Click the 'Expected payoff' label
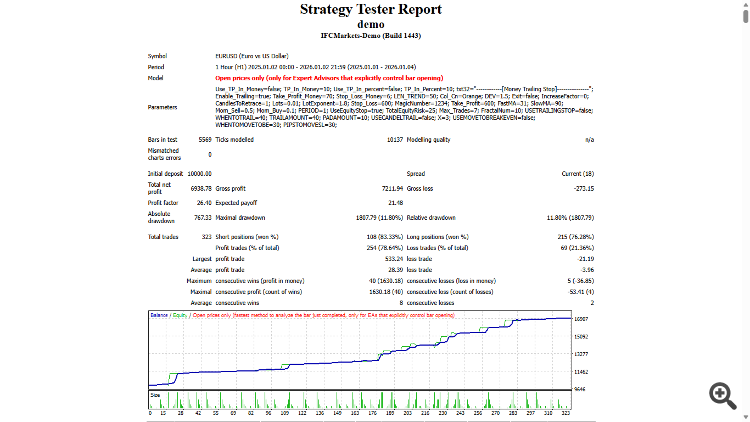750x422 pixels. tap(236, 203)
